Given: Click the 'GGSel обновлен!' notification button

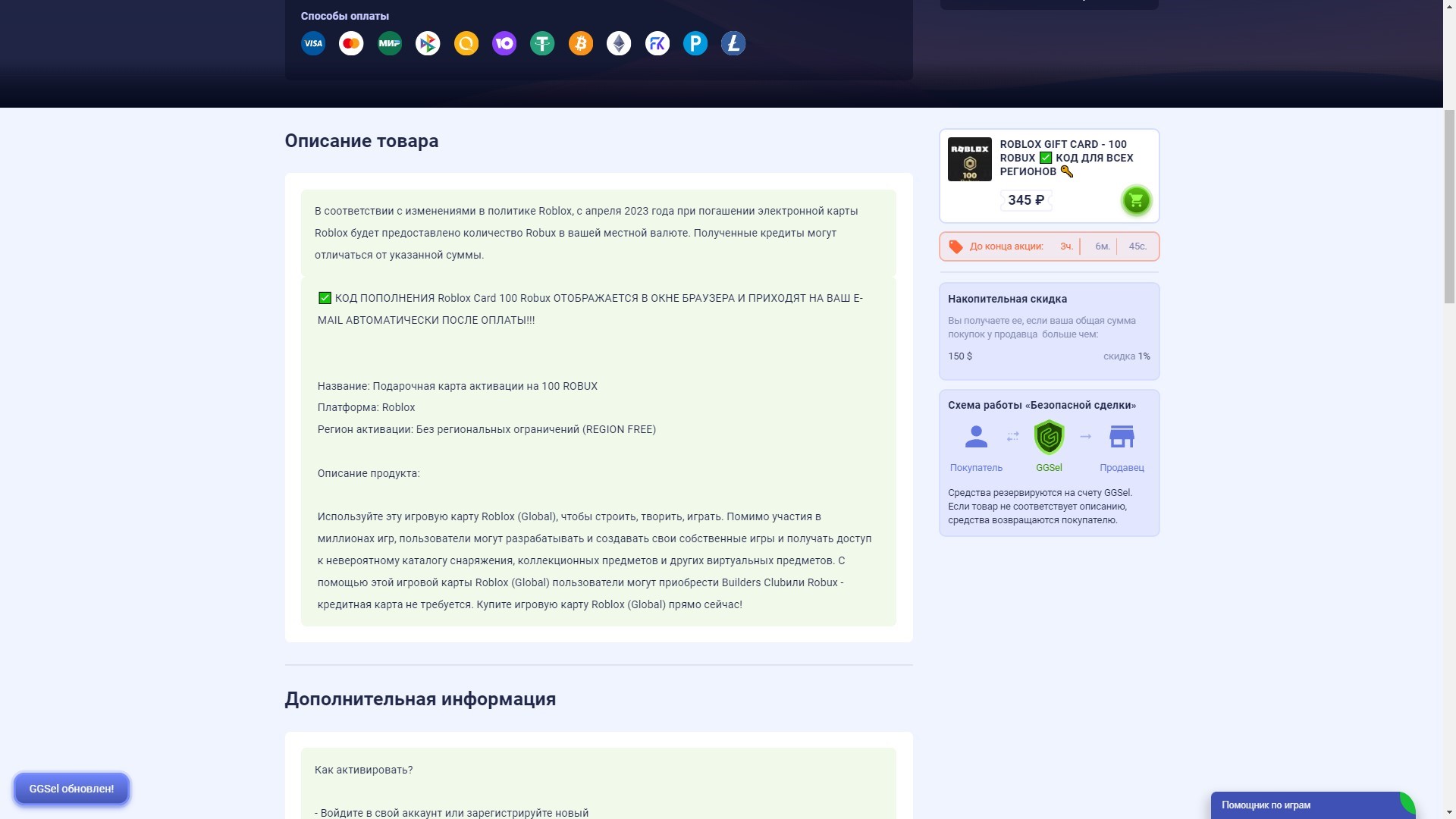Looking at the screenshot, I should 72,789.
